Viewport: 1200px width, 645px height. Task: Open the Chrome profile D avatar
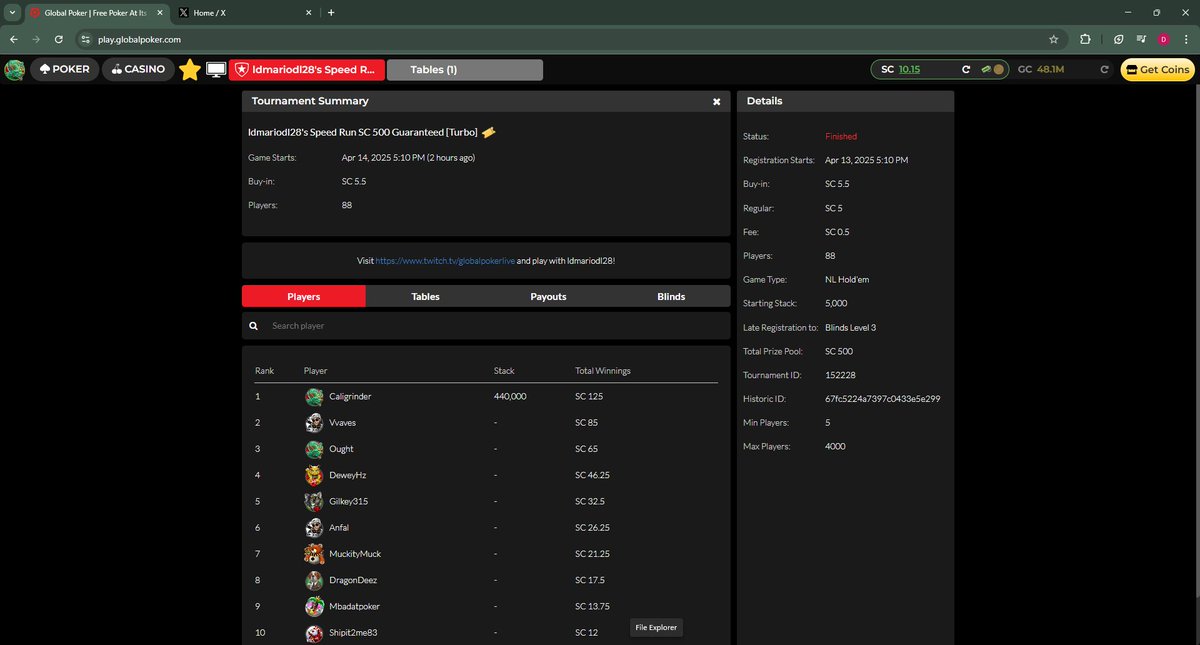(1163, 39)
